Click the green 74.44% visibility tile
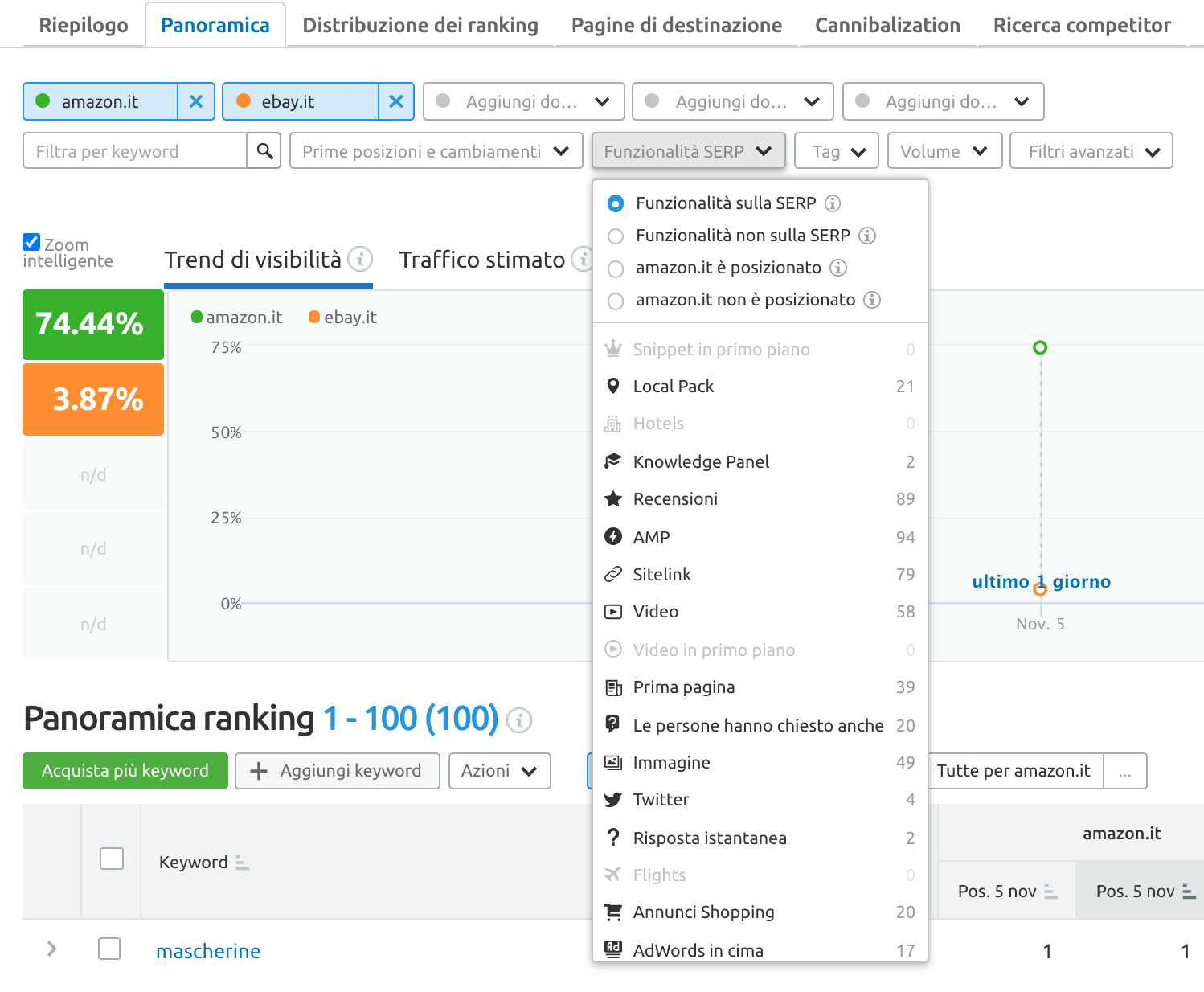Viewport: 1204px width, 992px height. click(x=93, y=324)
